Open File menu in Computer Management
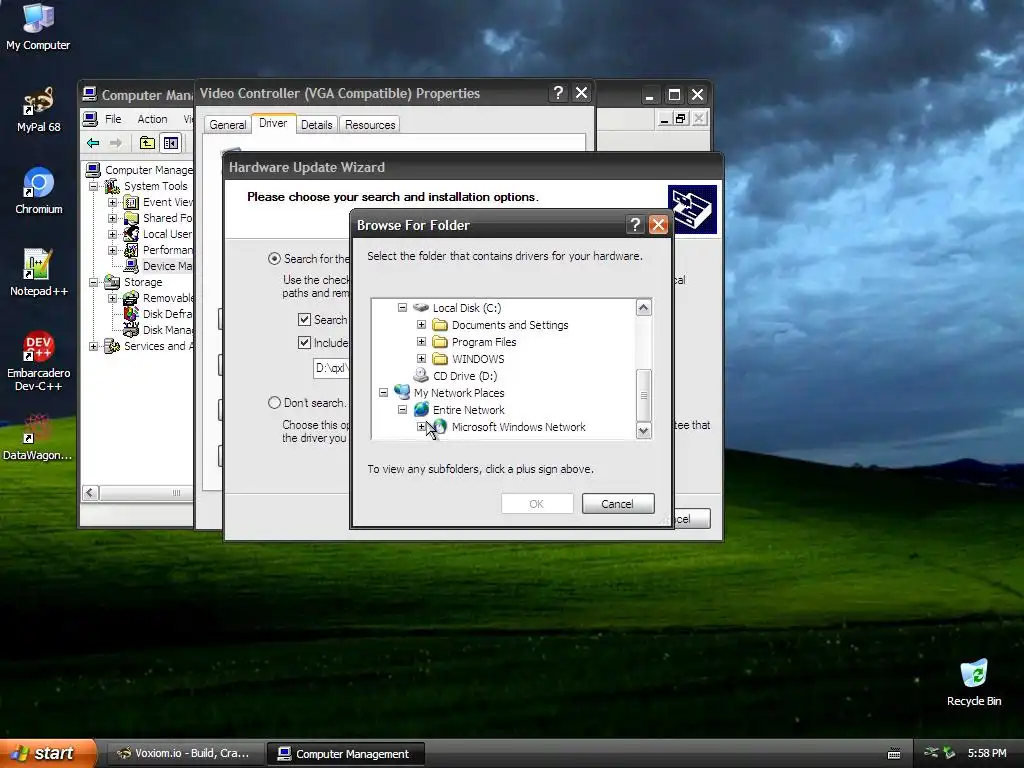Screen dimensions: 1024x768 113,119
